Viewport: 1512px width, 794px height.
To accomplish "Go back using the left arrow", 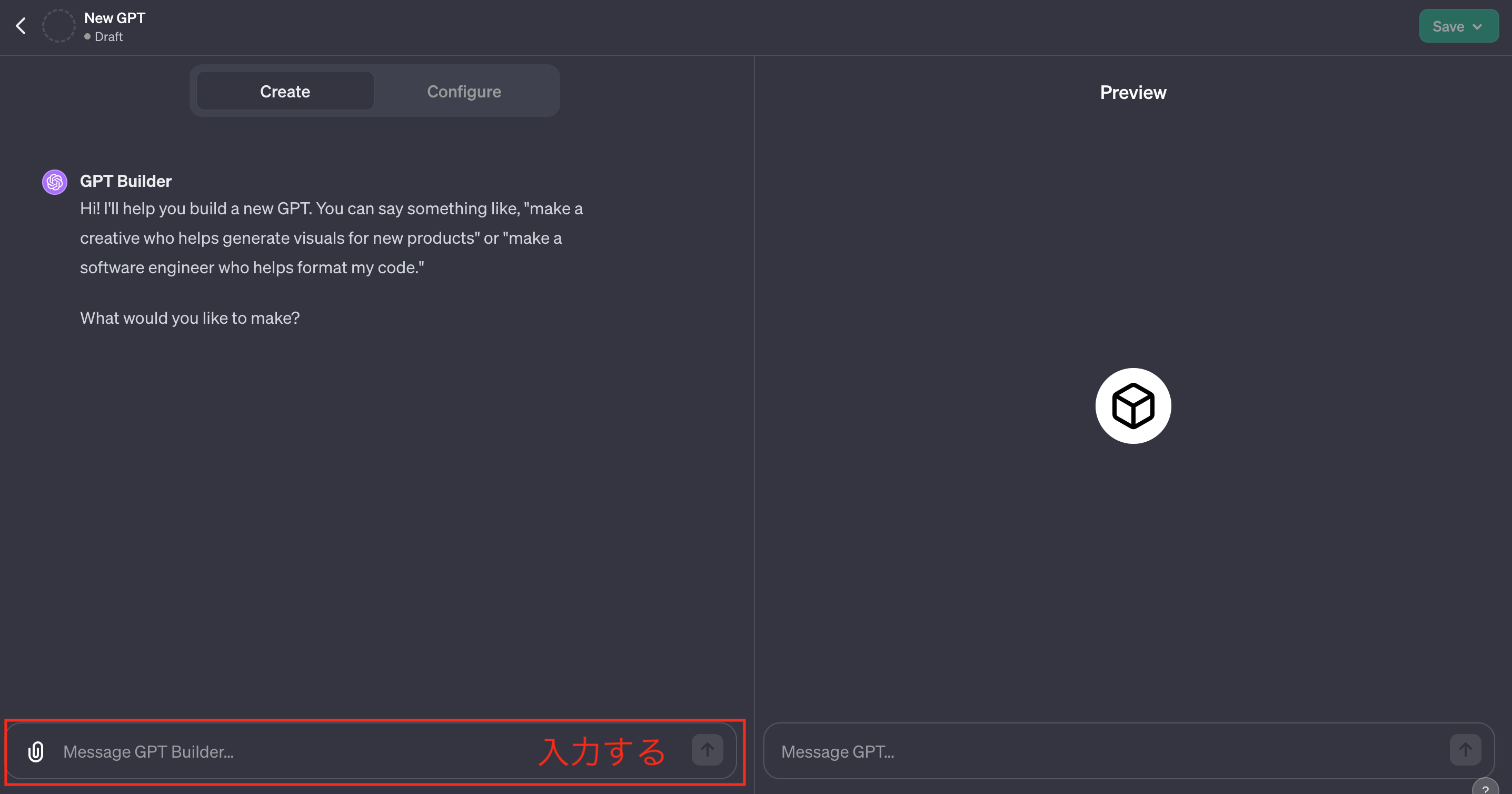I will click(21, 26).
